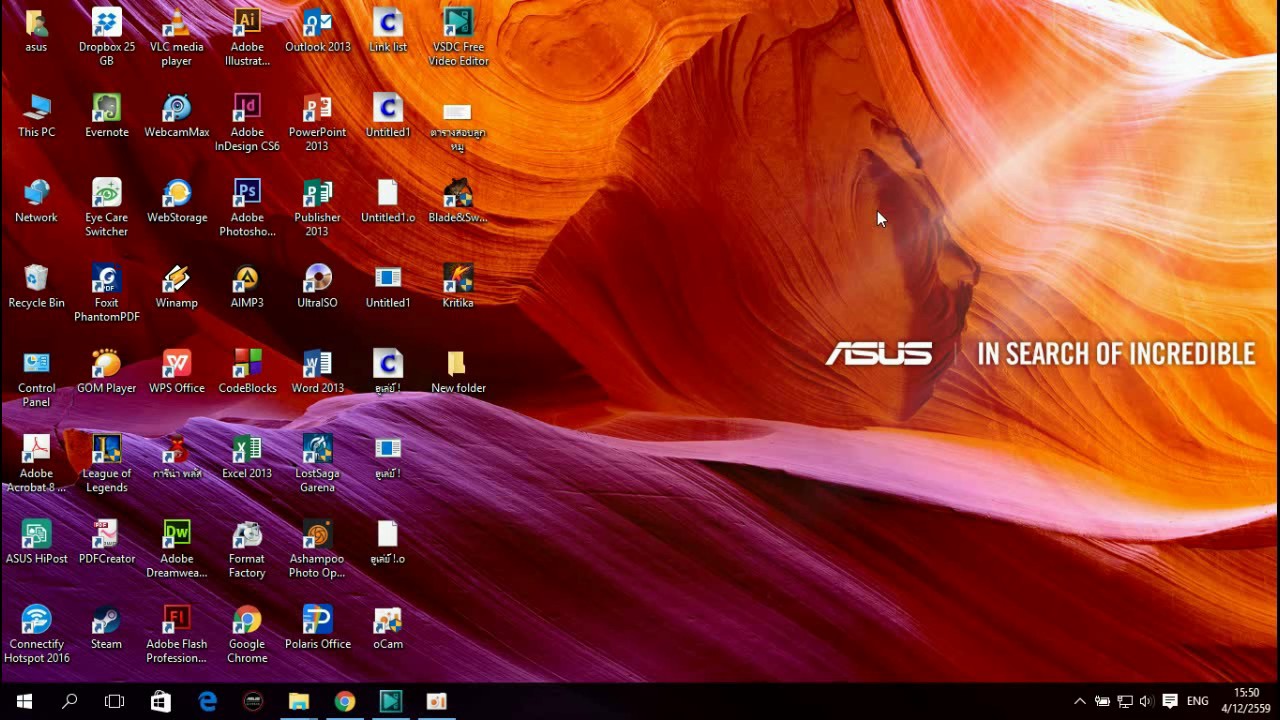
Task: Select the Adobe InDesign CS6 icon
Action: [x=247, y=122]
